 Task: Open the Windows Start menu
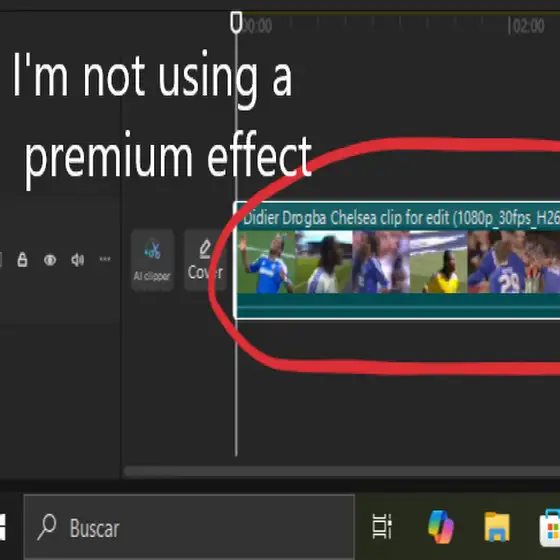pos(3,527)
